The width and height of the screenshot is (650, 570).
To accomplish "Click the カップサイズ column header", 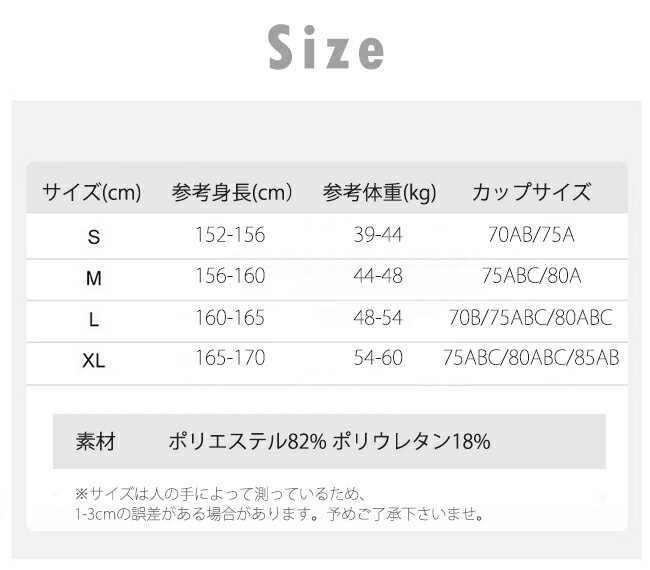I will (531, 193).
